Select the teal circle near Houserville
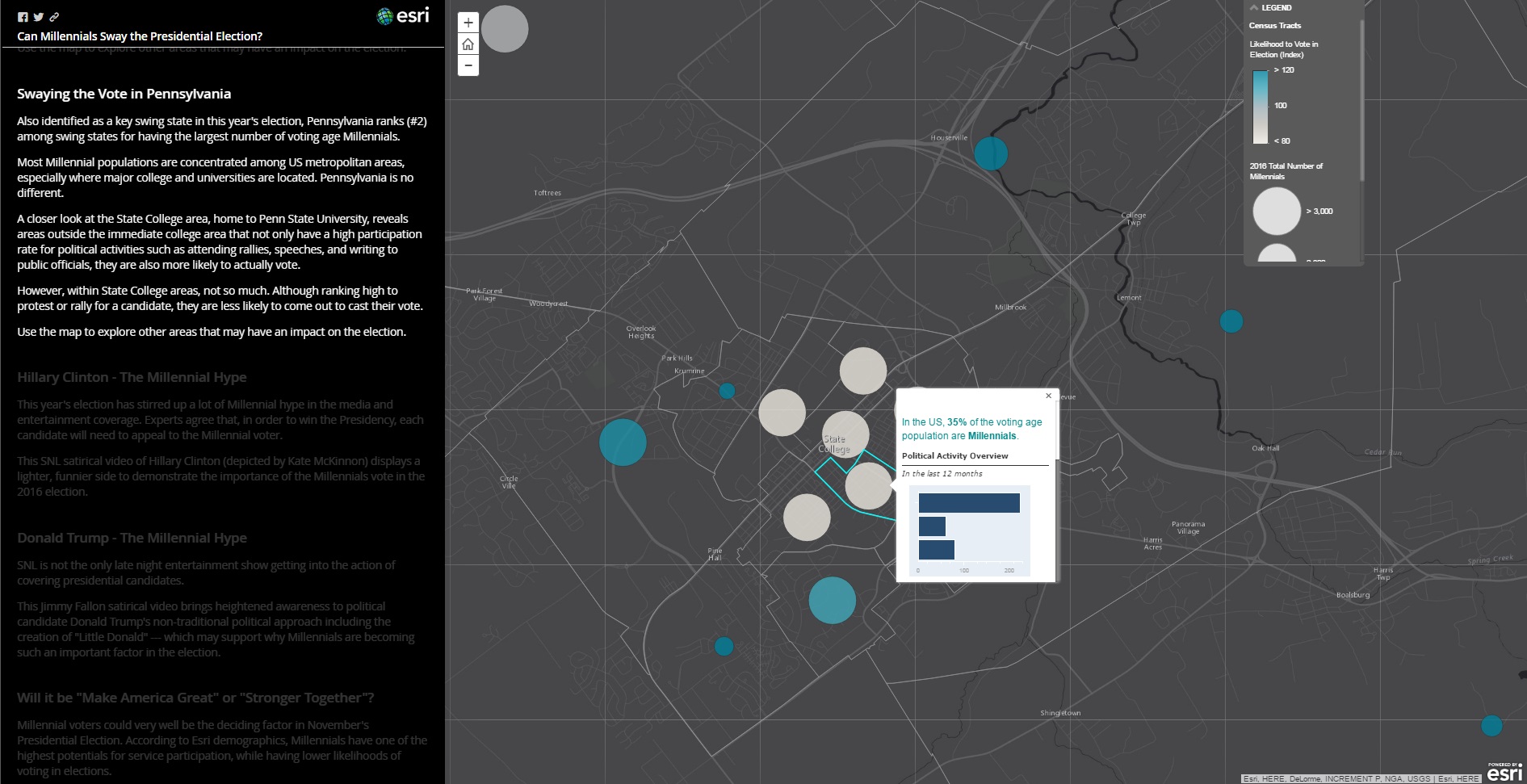The image size is (1527, 784). pyautogui.click(x=991, y=153)
